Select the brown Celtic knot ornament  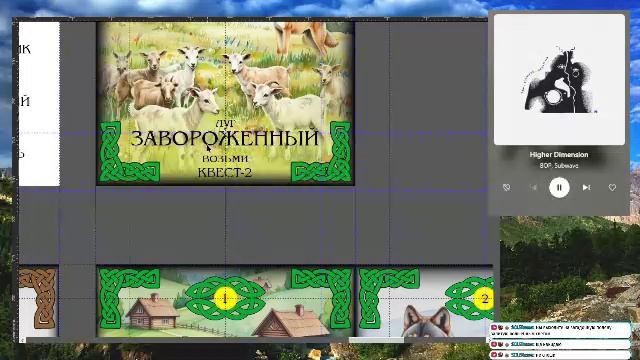[39, 298]
